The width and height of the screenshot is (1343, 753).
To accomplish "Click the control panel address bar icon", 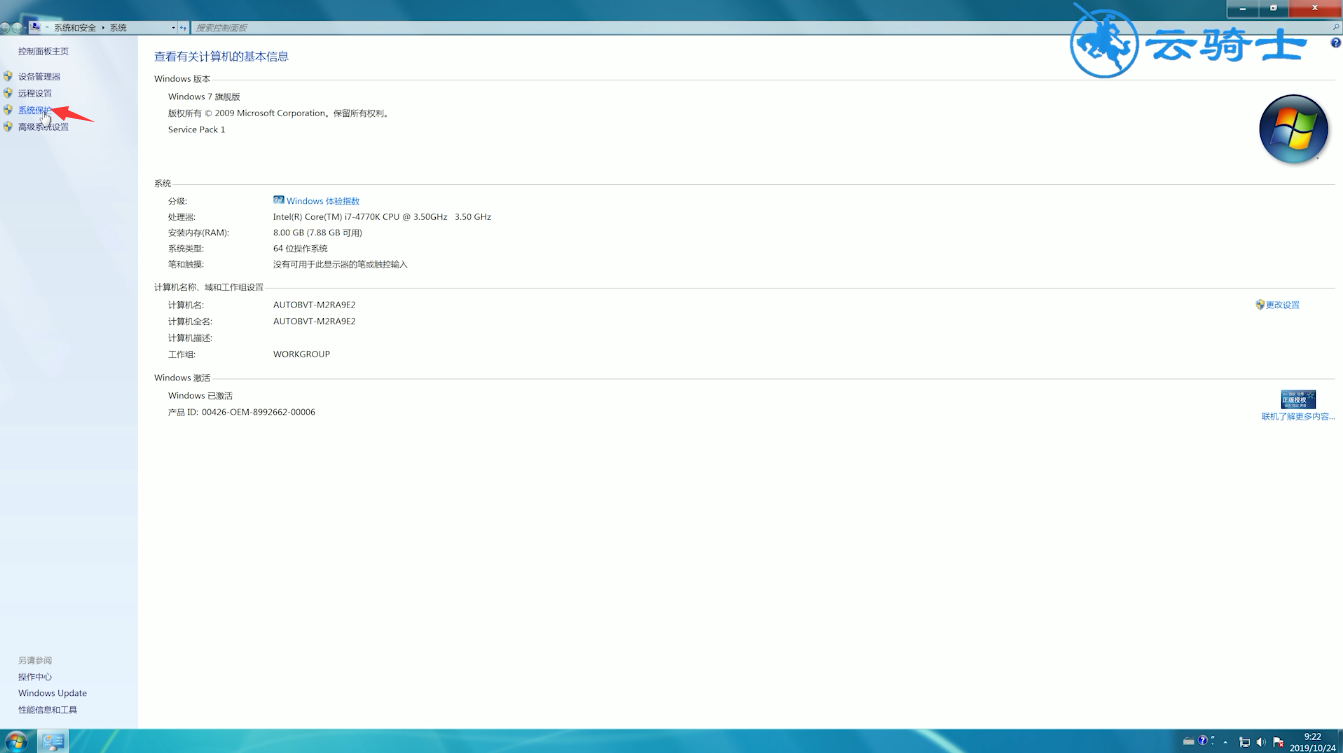I will pyautogui.click(x=36, y=27).
